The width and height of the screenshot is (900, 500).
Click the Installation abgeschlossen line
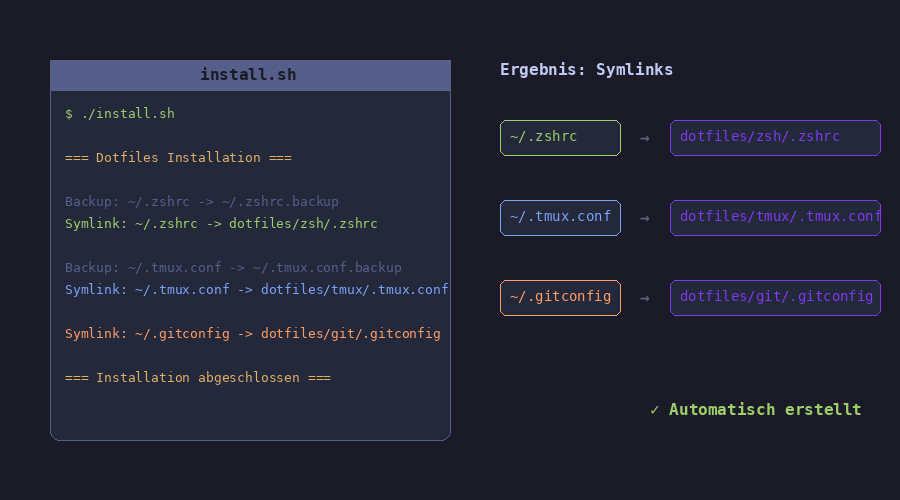tap(197, 378)
